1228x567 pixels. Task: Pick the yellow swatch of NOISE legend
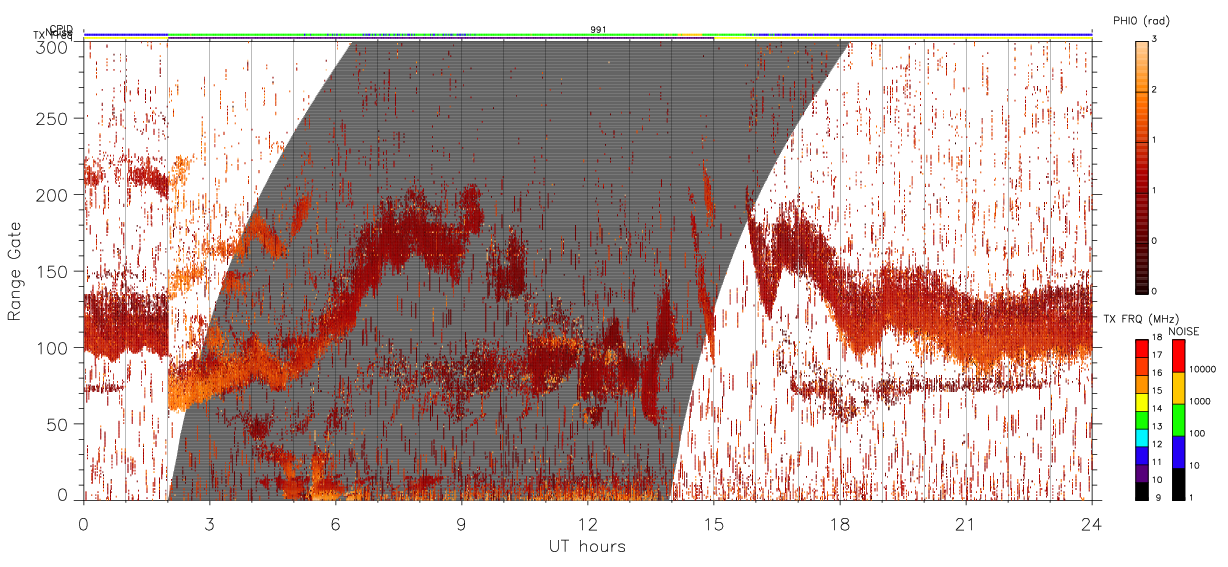[1178, 388]
